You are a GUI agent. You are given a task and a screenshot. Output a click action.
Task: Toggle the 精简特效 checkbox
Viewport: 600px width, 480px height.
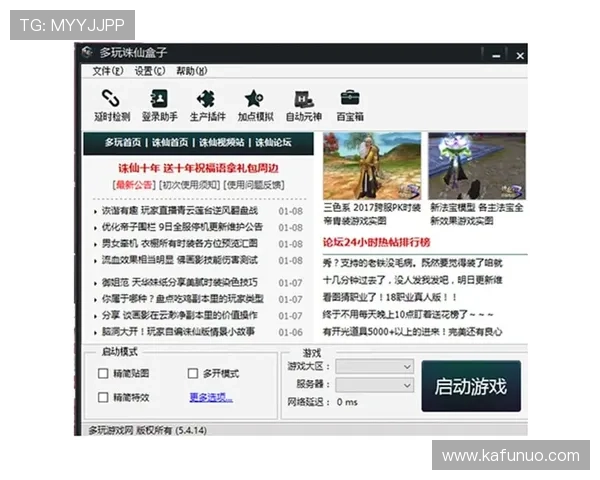pyautogui.click(x=103, y=397)
